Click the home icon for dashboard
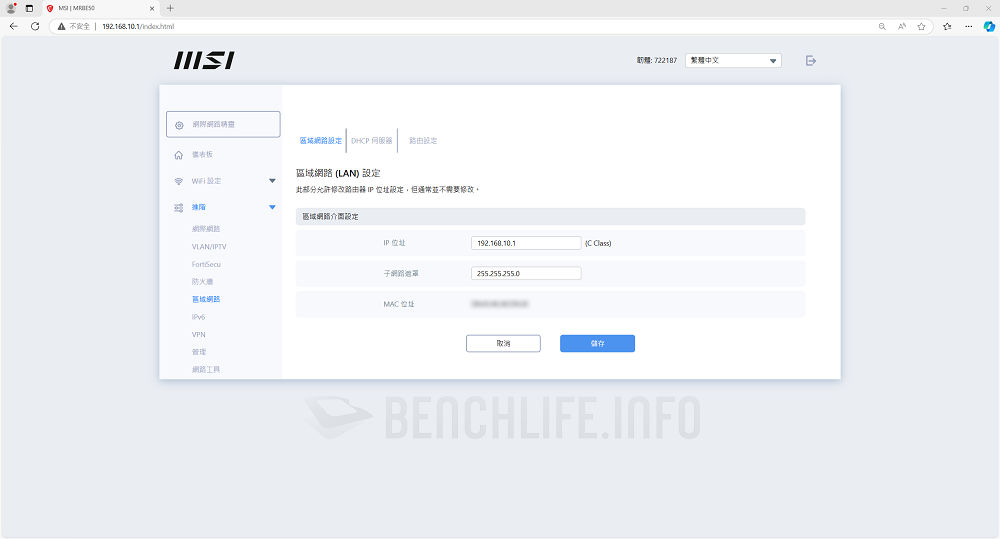The width and height of the screenshot is (1000, 539). pyautogui.click(x=179, y=155)
